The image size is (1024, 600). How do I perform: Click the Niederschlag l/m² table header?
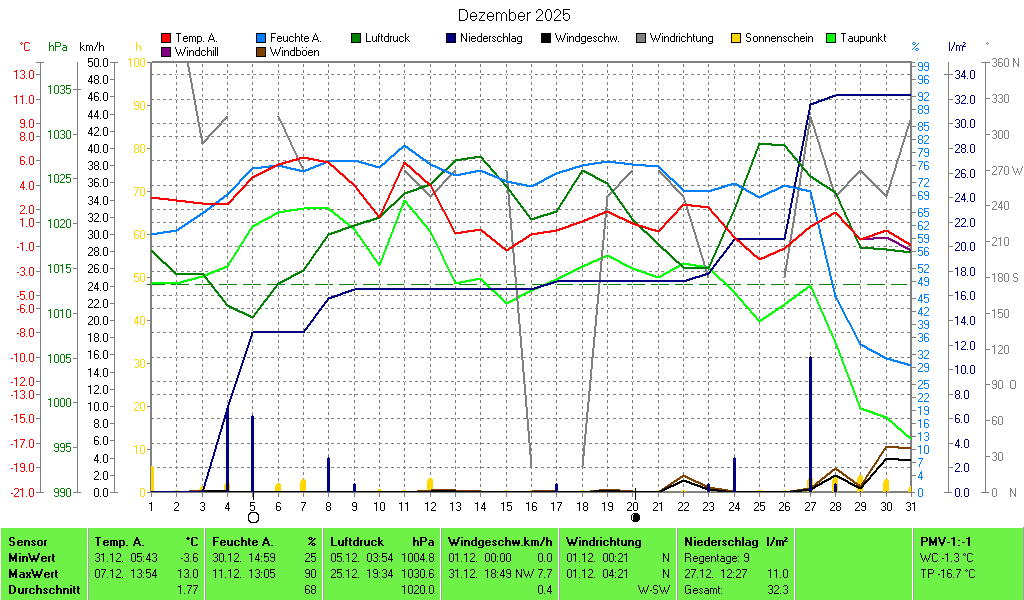[736, 541]
